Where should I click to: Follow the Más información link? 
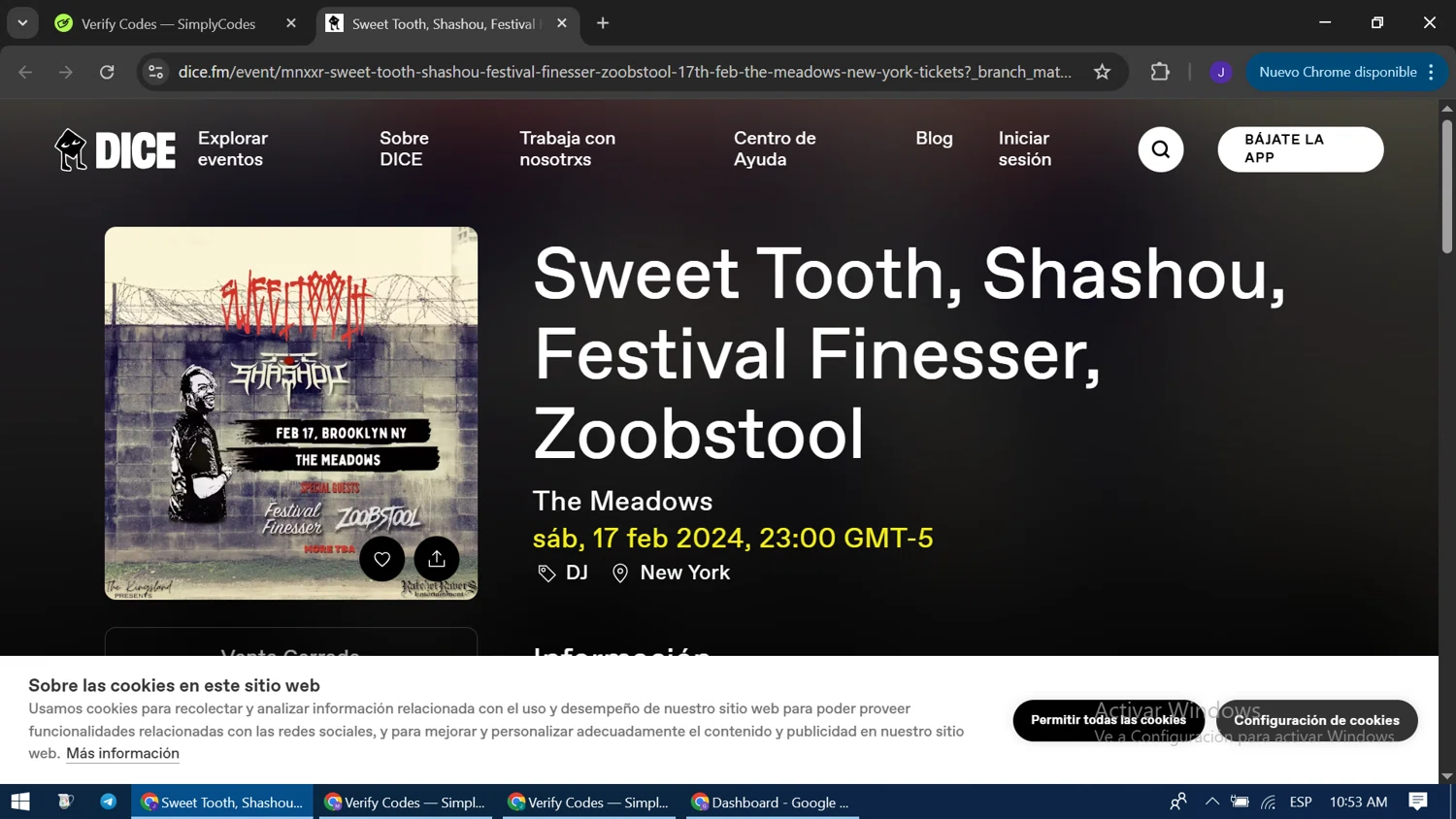[122, 753]
